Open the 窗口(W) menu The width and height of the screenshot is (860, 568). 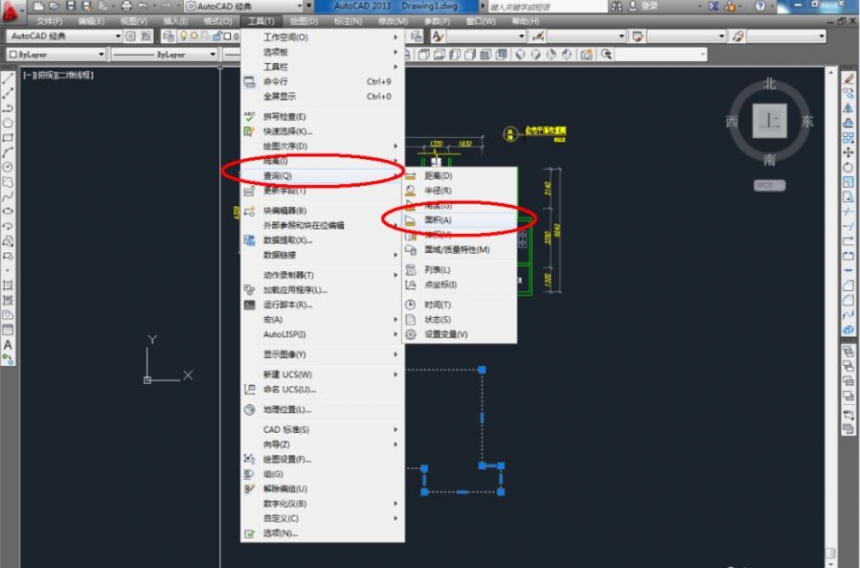[x=481, y=21]
